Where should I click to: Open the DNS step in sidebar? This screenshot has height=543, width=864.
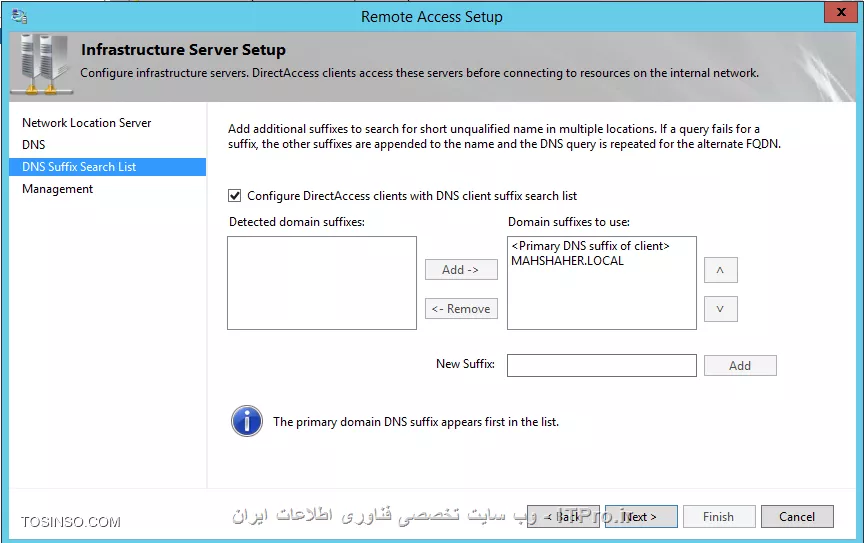point(34,145)
